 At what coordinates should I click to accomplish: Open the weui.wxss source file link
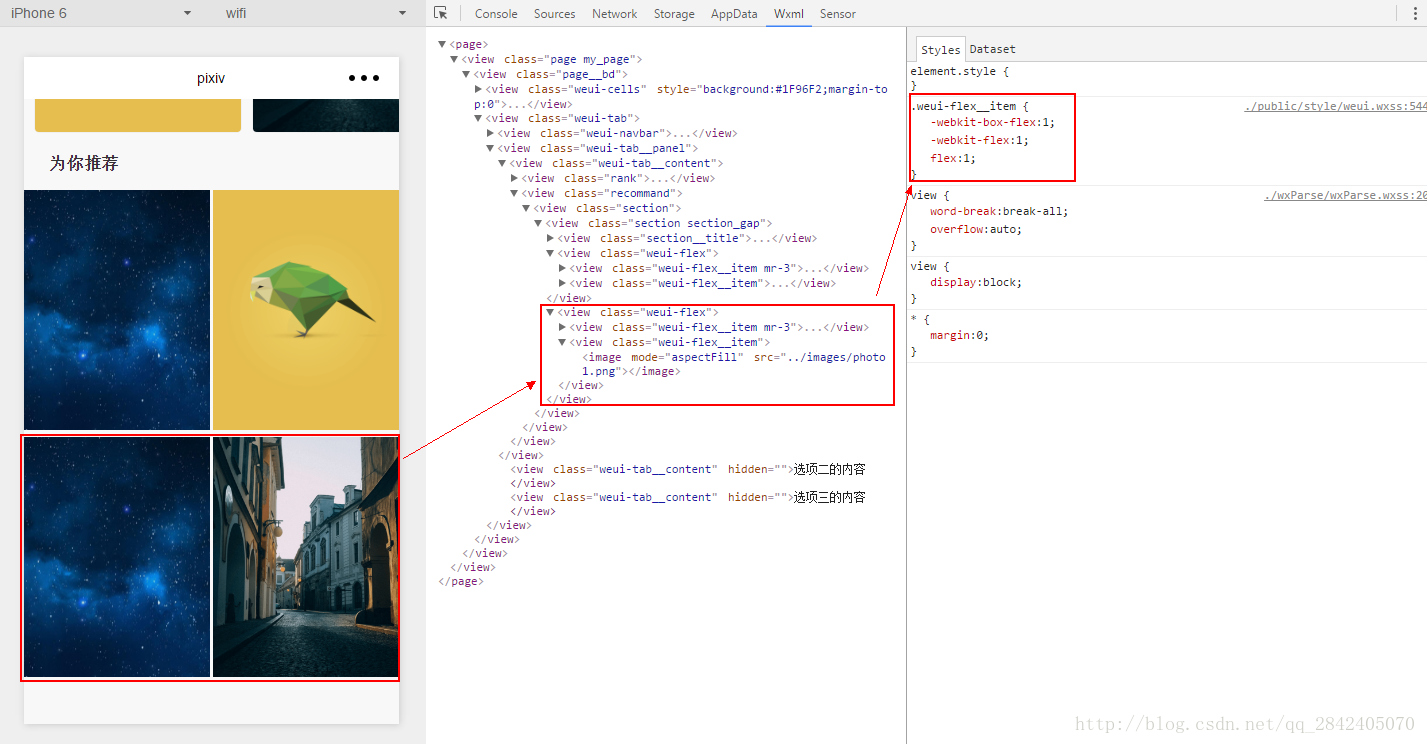[1334, 106]
